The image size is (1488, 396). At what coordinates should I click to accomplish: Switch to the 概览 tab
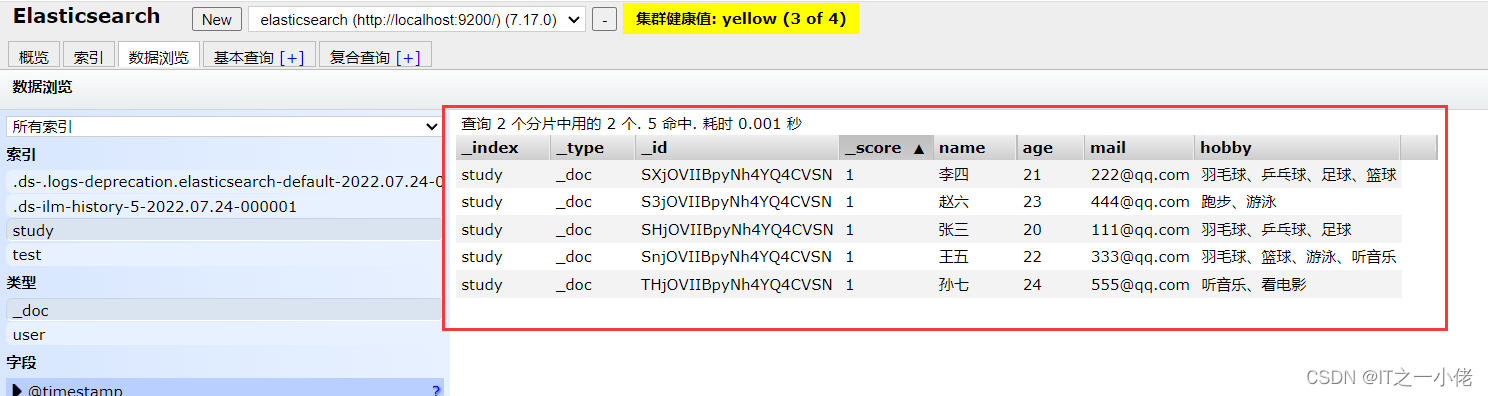[x=34, y=57]
